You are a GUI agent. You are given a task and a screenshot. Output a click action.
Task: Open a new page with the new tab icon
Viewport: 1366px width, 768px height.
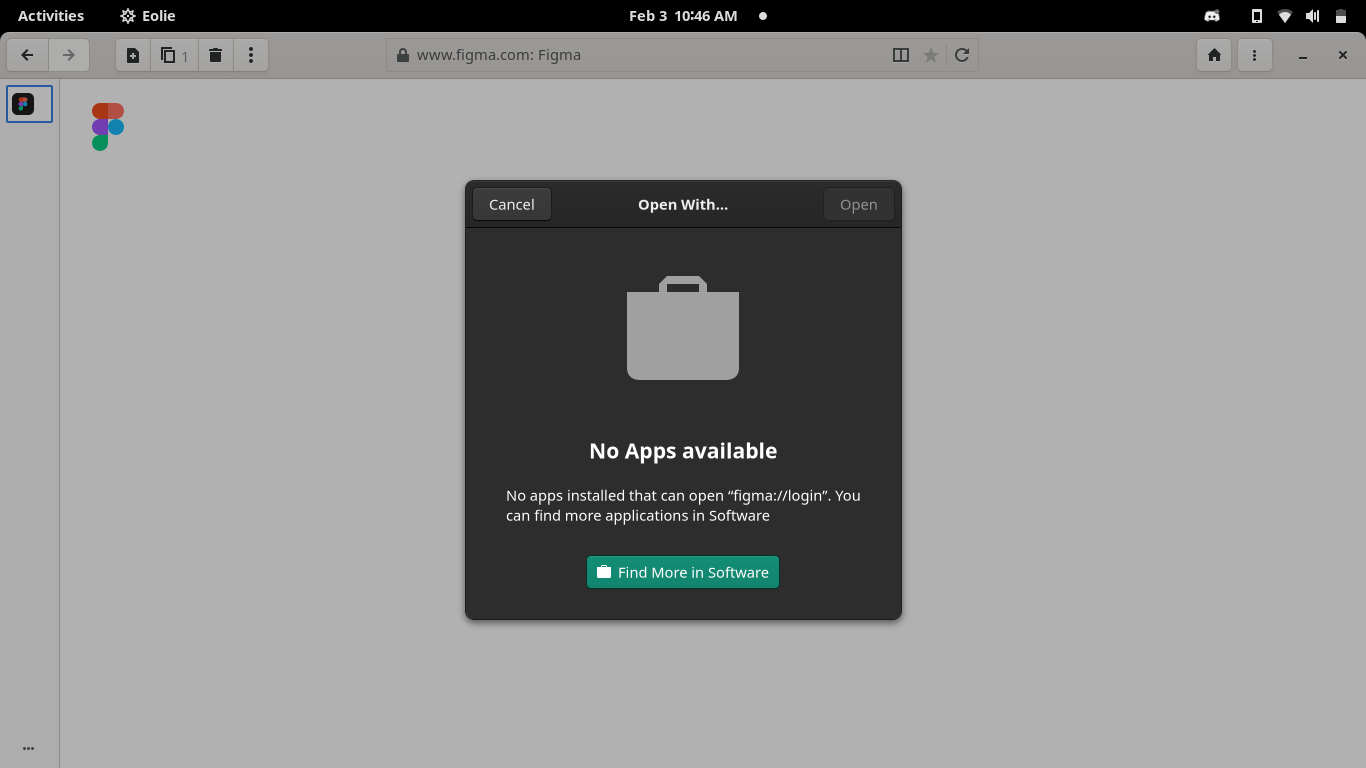point(132,55)
